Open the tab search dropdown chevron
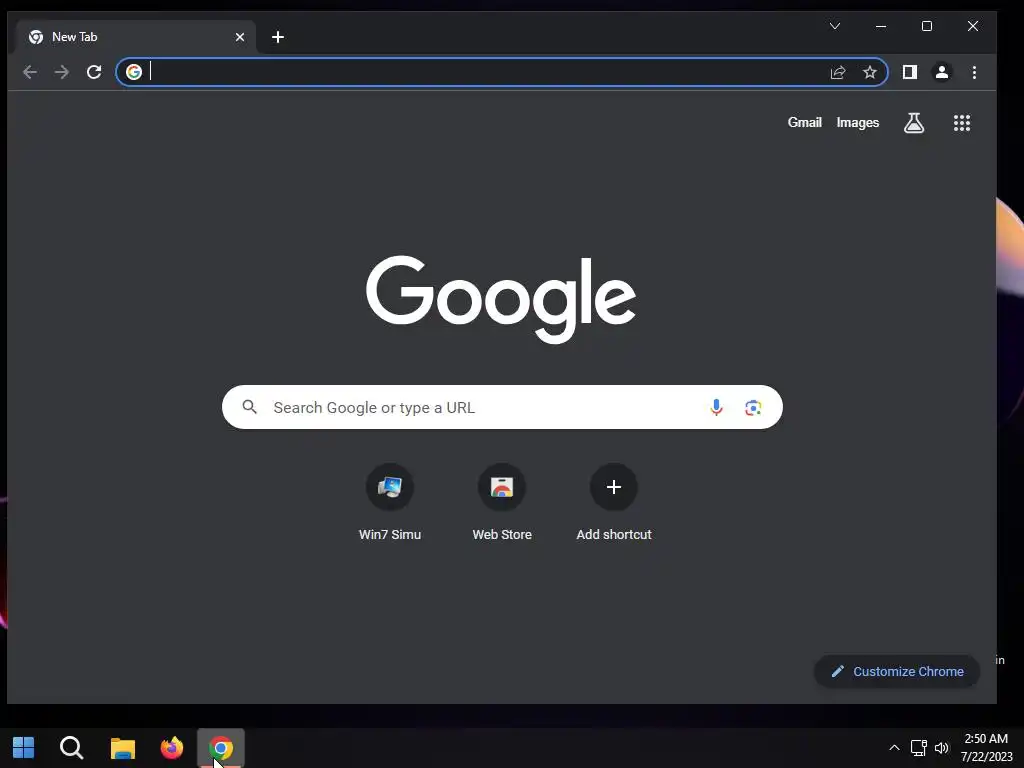Image resolution: width=1024 pixels, height=768 pixels. pyautogui.click(x=835, y=26)
